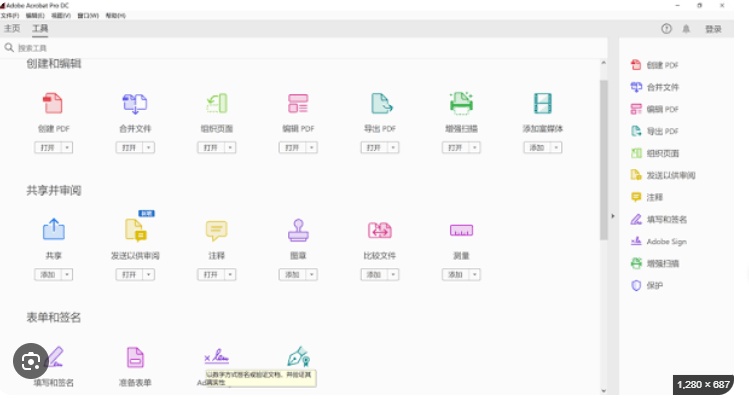Click the 添加富媒体 film icon
Image resolution: width=749 pixels, height=399 pixels.
coord(543,103)
